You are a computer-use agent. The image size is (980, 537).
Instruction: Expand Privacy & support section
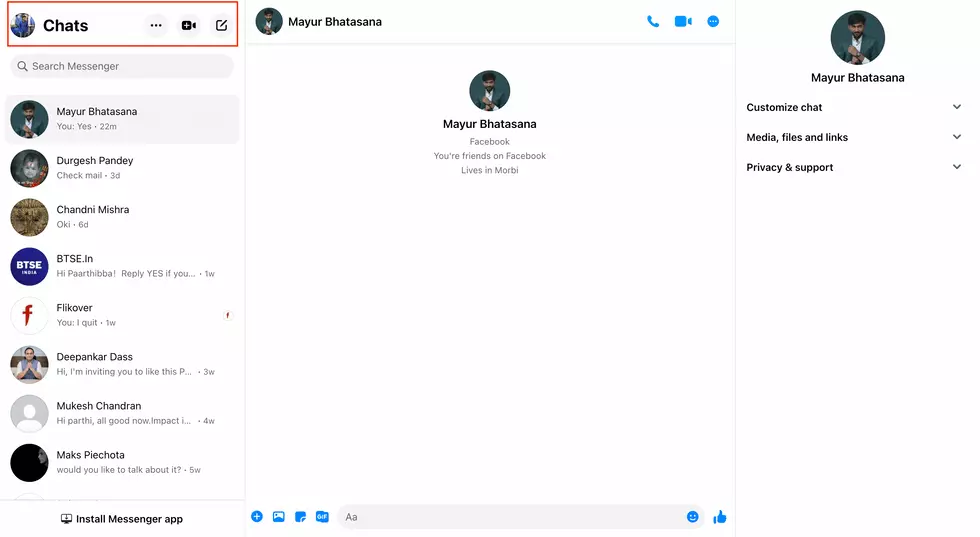[x=855, y=167]
